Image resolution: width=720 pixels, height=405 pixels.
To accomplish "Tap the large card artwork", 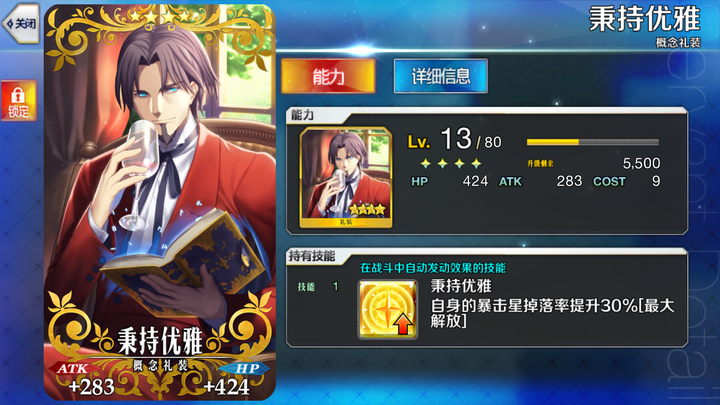I will (160, 202).
